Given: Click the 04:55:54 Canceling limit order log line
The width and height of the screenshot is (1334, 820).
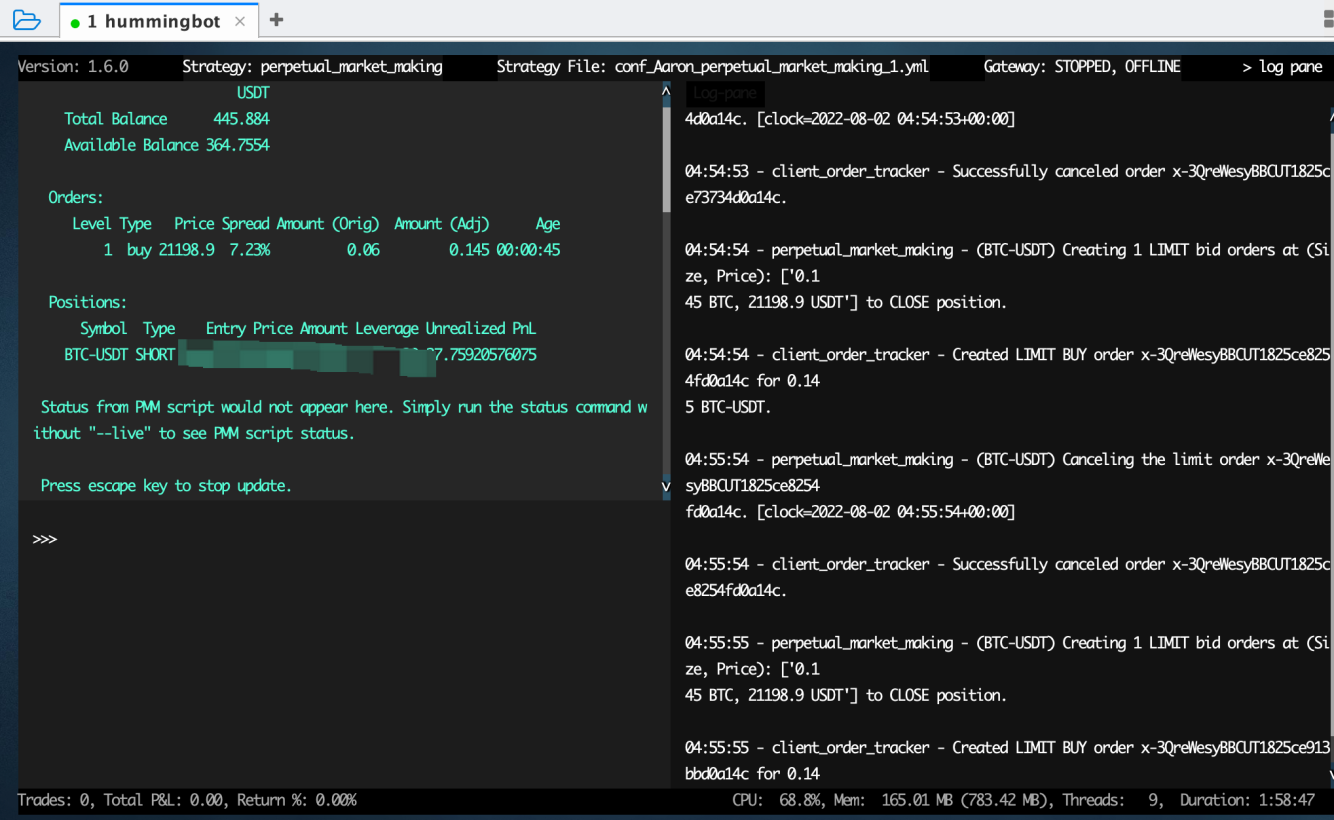Looking at the screenshot, I should [x=1008, y=486].
